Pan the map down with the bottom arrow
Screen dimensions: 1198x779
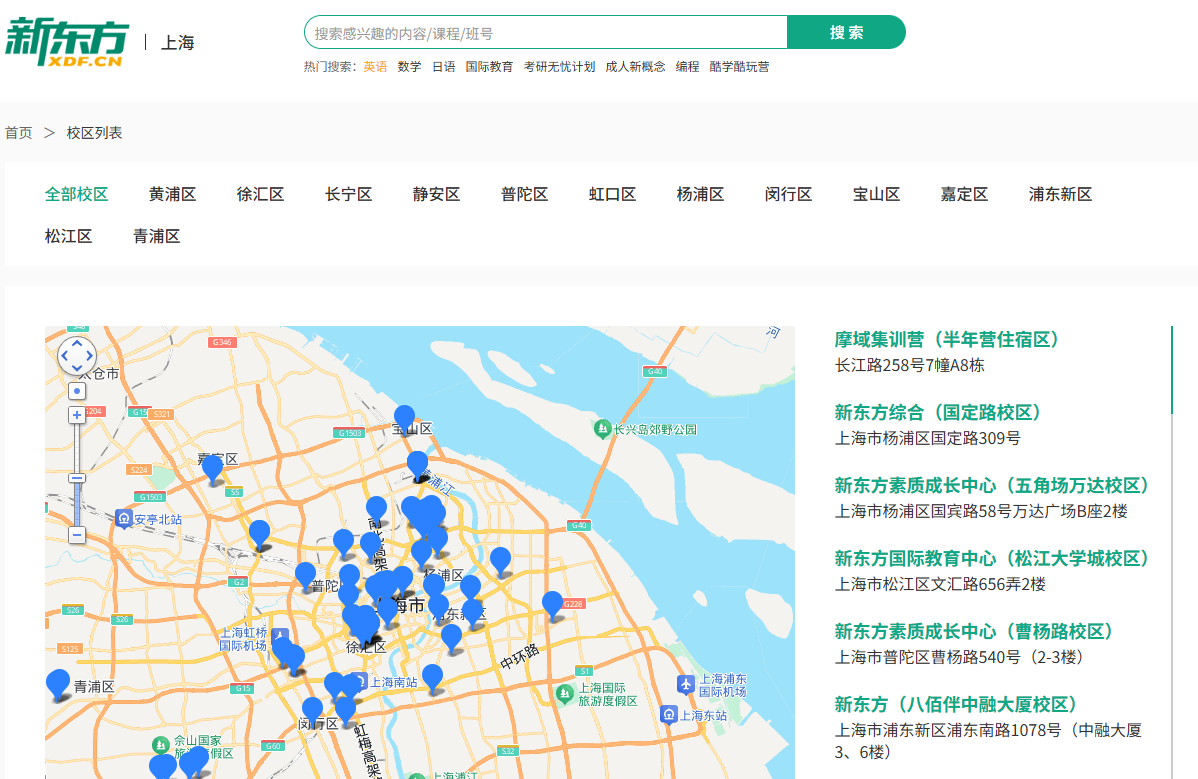pyautogui.click(x=77, y=369)
